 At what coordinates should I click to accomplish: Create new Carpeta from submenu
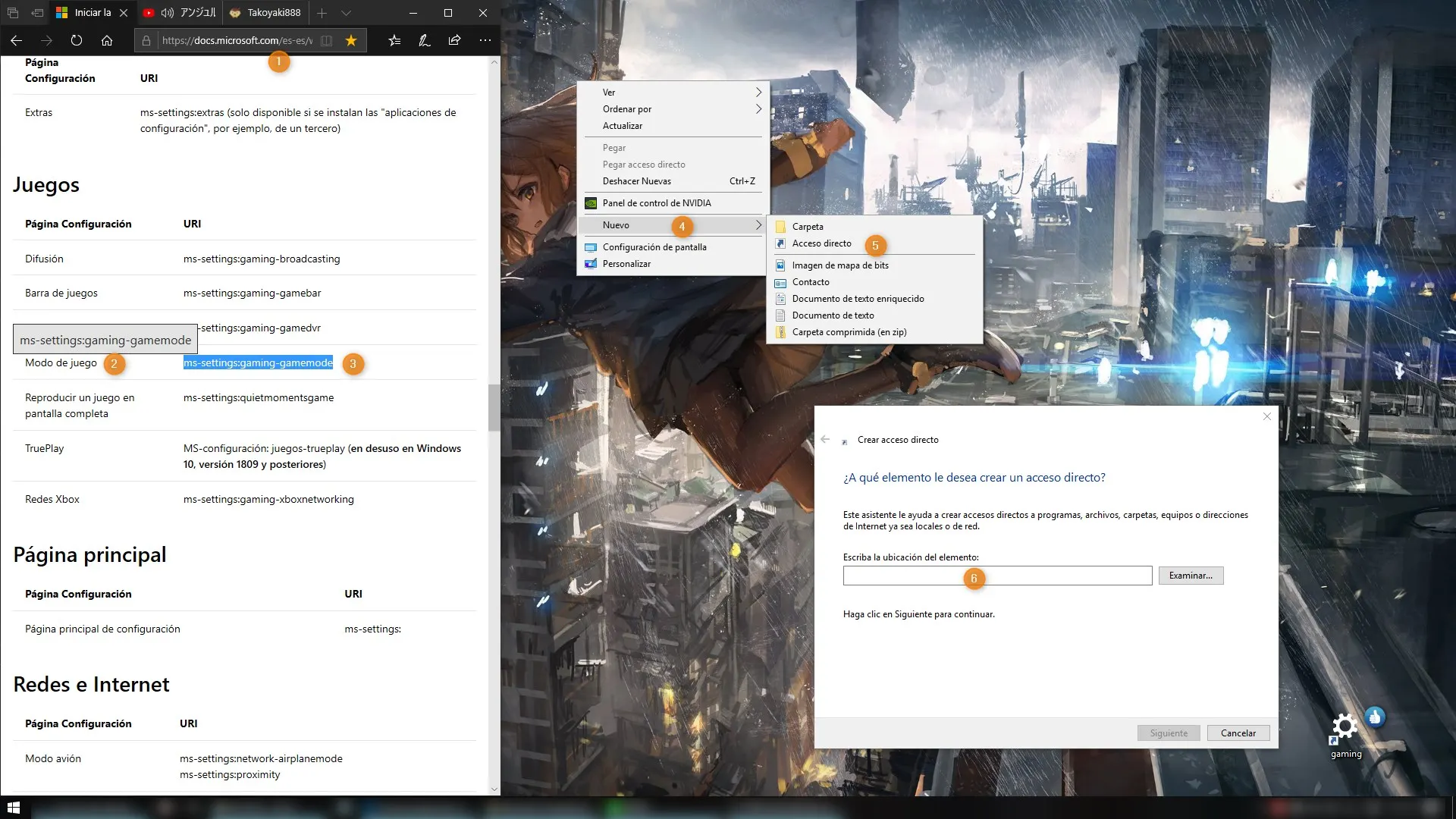[875, 227]
